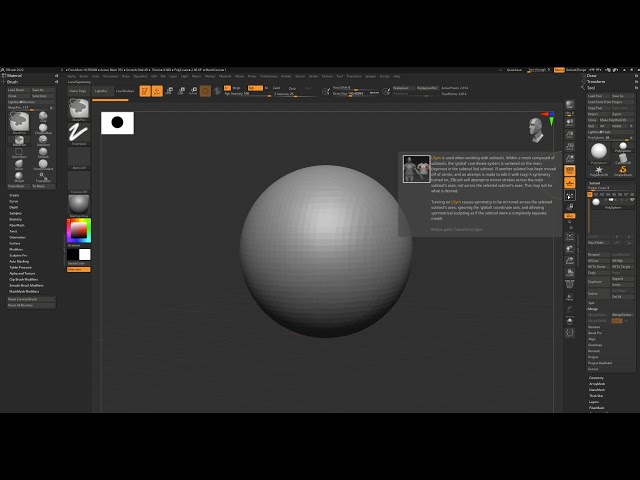This screenshot has width=640, height=480.
Task: Expand the Curve brush section
Action: 13,201
